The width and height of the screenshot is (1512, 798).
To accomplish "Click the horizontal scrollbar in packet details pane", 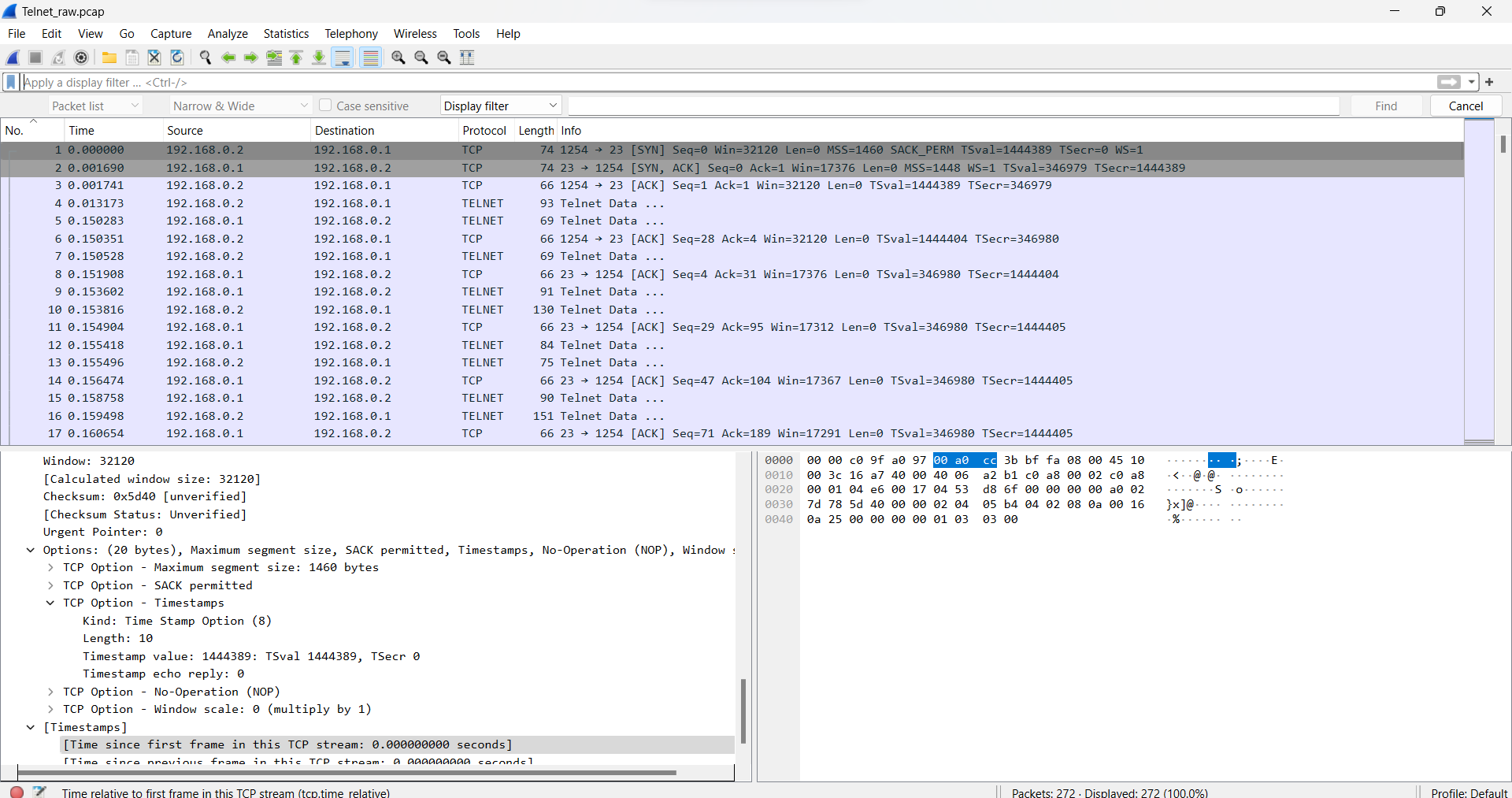I will [346, 773].
